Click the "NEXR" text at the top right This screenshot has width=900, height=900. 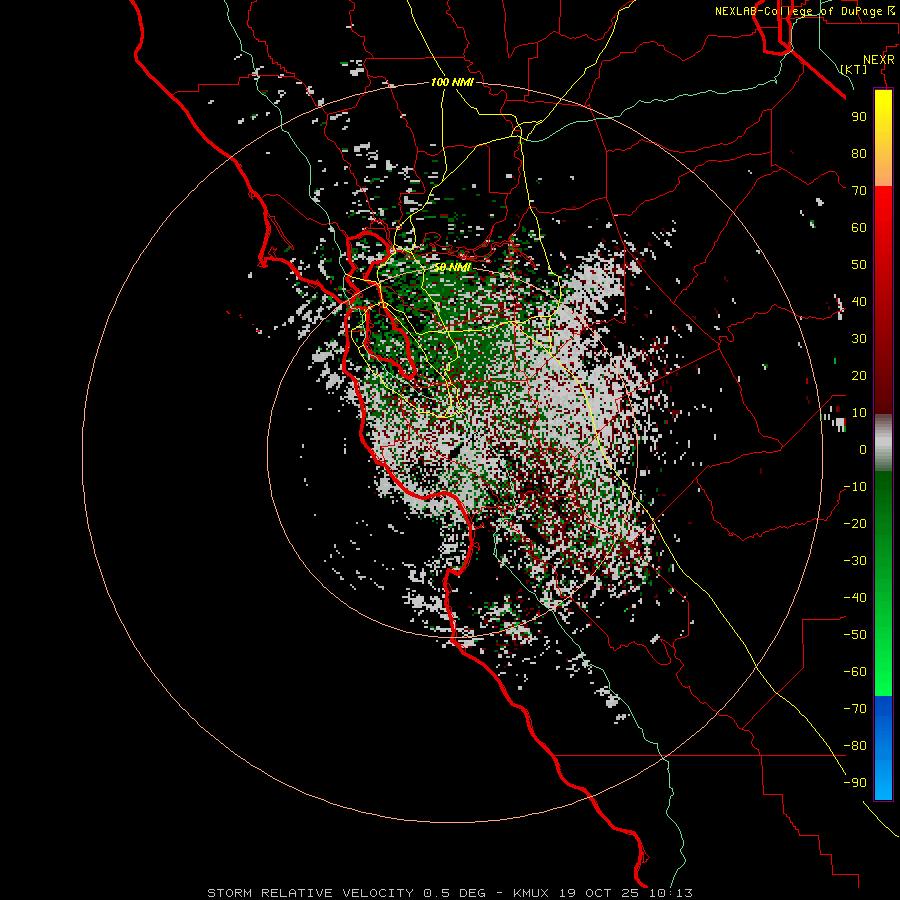click(879, 60)
